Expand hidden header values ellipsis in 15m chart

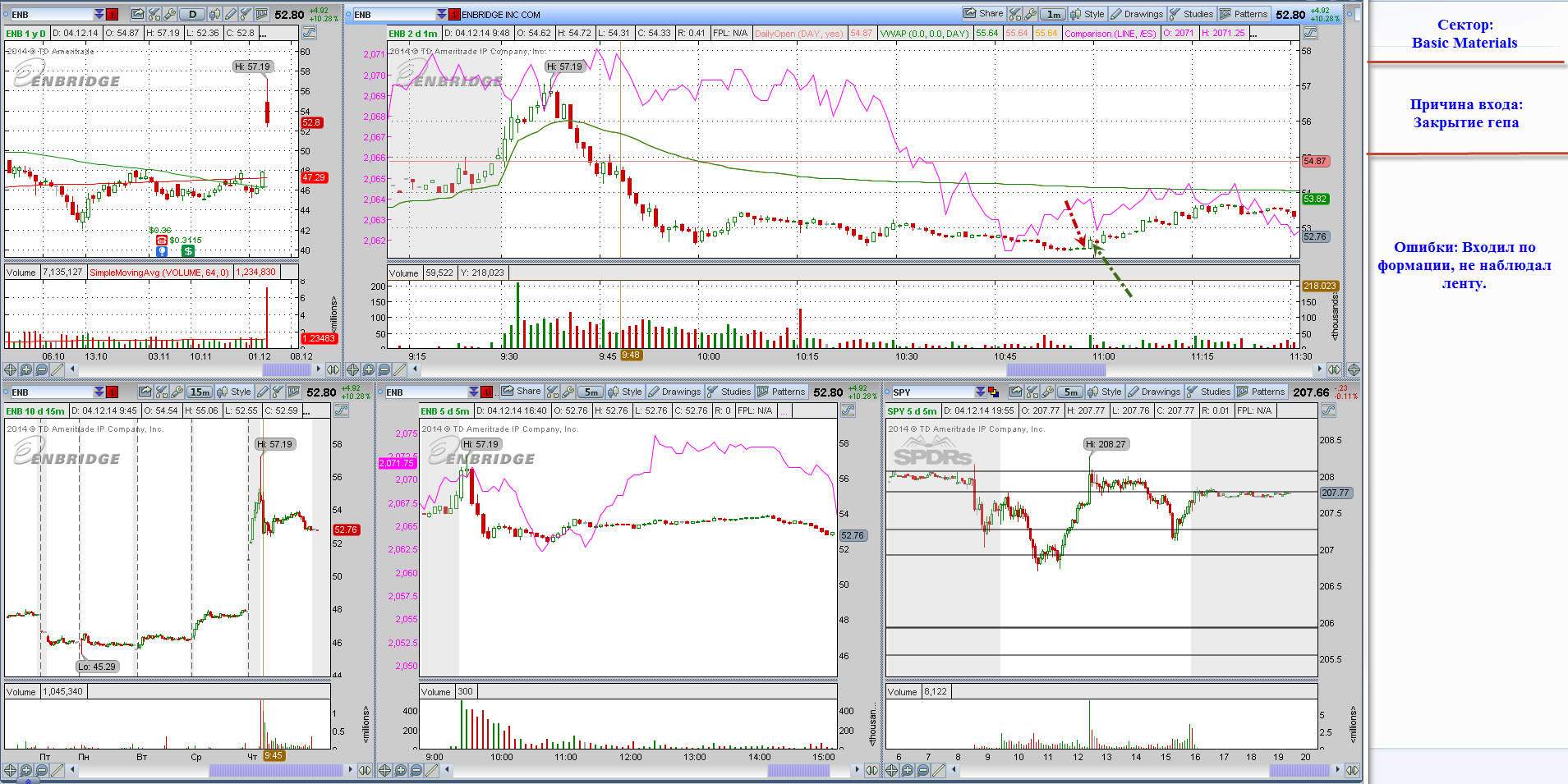[x=307, y=411]
